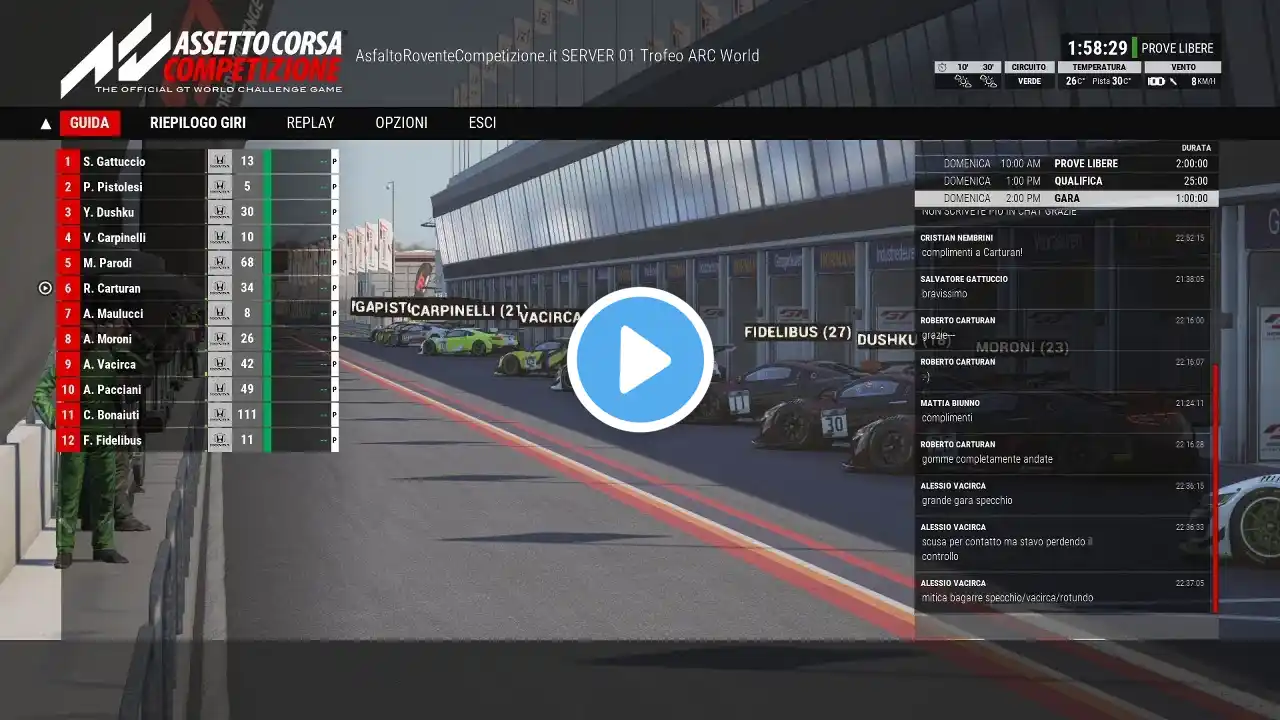Click the CARPINELLI (21) name tag over the pit lane
The width and height of the screenshot is (1280, 720).
pos(468,311)
